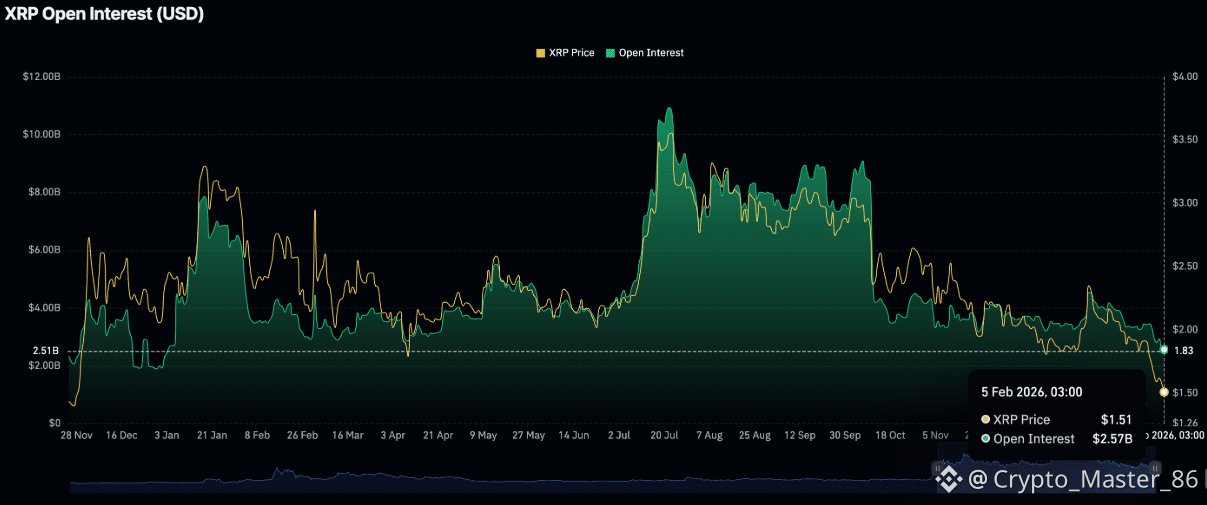Click the green dot beside Open Interest in tooltip
The width and height of the screenshot is (1207, 505).
click(x=986, y=439)
